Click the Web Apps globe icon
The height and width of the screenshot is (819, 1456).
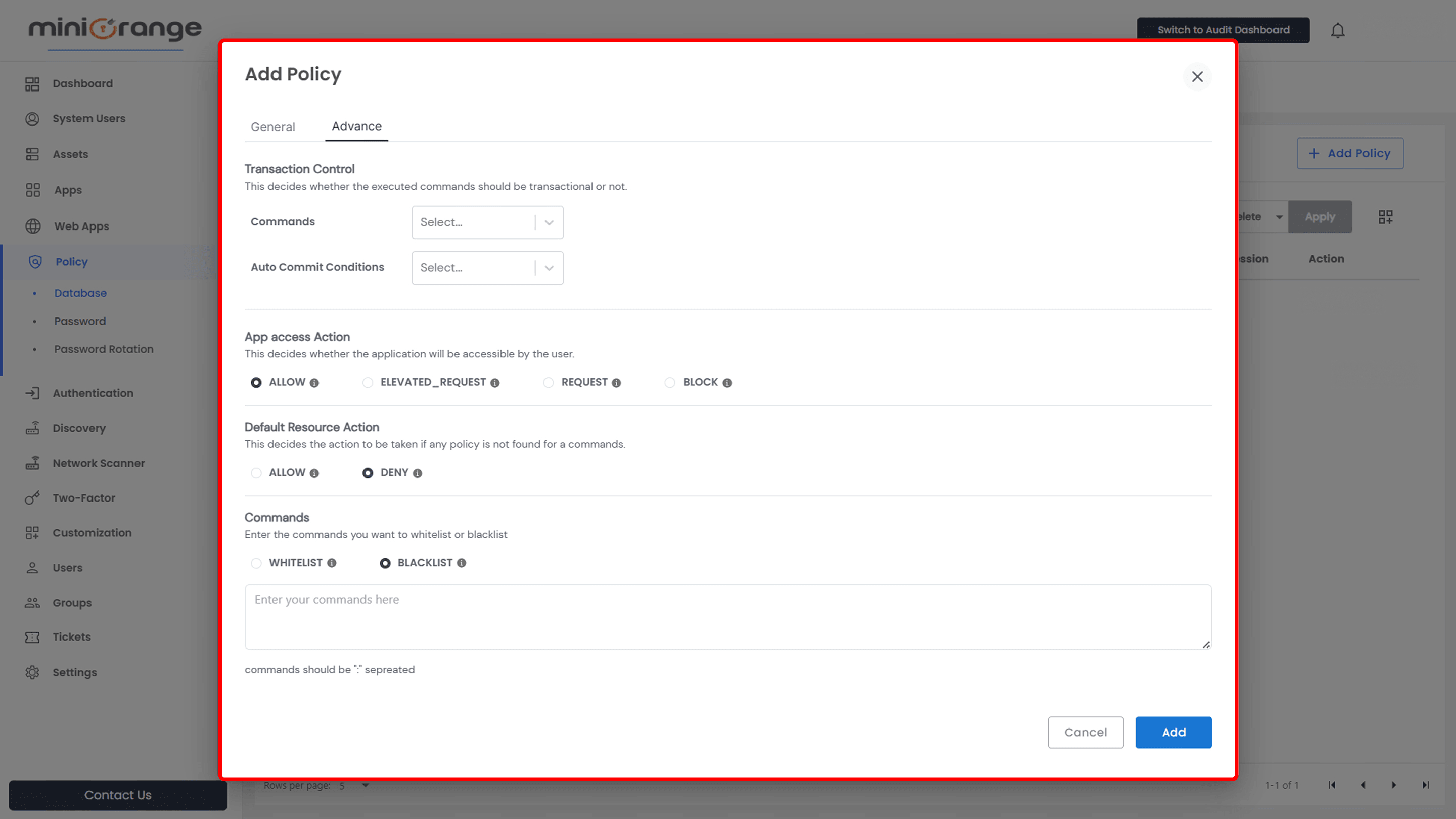(x=33, y=226)
